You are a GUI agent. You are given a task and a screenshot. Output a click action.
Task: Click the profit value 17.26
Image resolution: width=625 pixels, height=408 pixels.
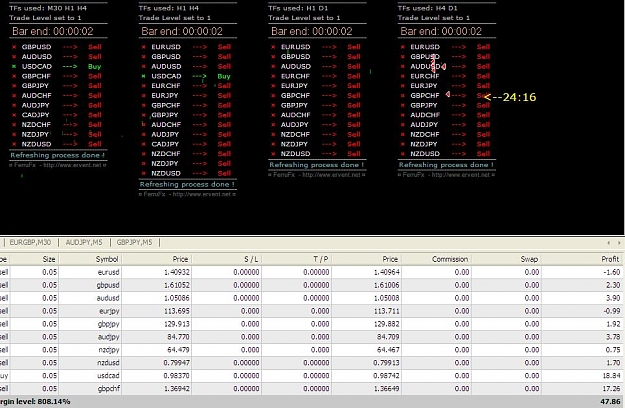tap(612, 388)
